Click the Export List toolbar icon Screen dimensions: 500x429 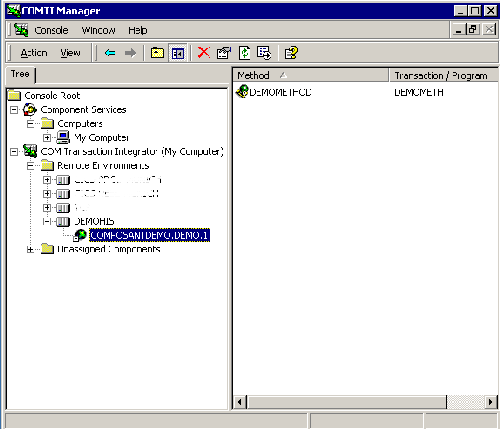point(264,53)
